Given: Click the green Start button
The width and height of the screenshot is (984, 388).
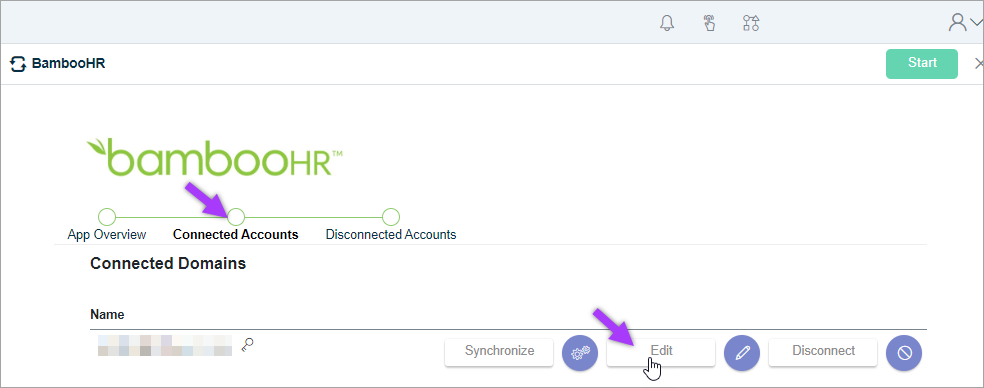Looking at the screenshot, I should (922, 63).
